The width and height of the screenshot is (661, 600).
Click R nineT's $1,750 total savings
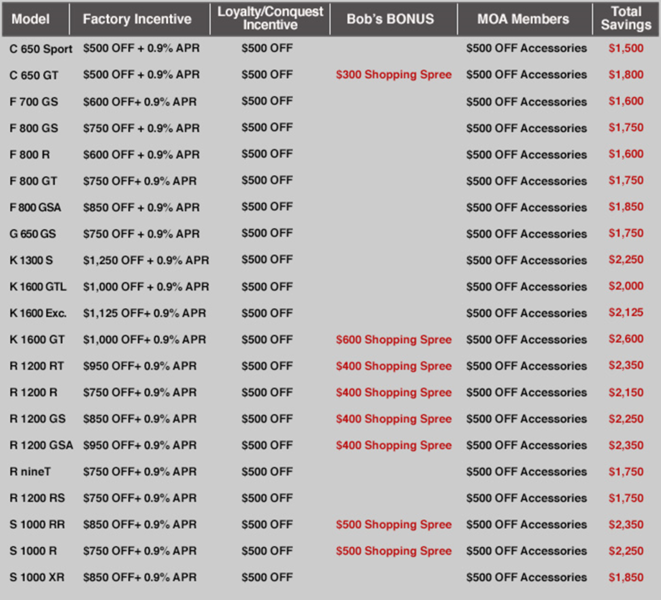pyautogui.click(x=626, y=472)
